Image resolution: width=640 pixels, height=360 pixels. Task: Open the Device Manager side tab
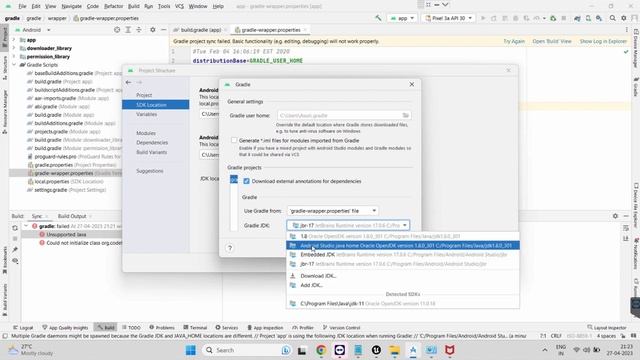pos(636,49)
